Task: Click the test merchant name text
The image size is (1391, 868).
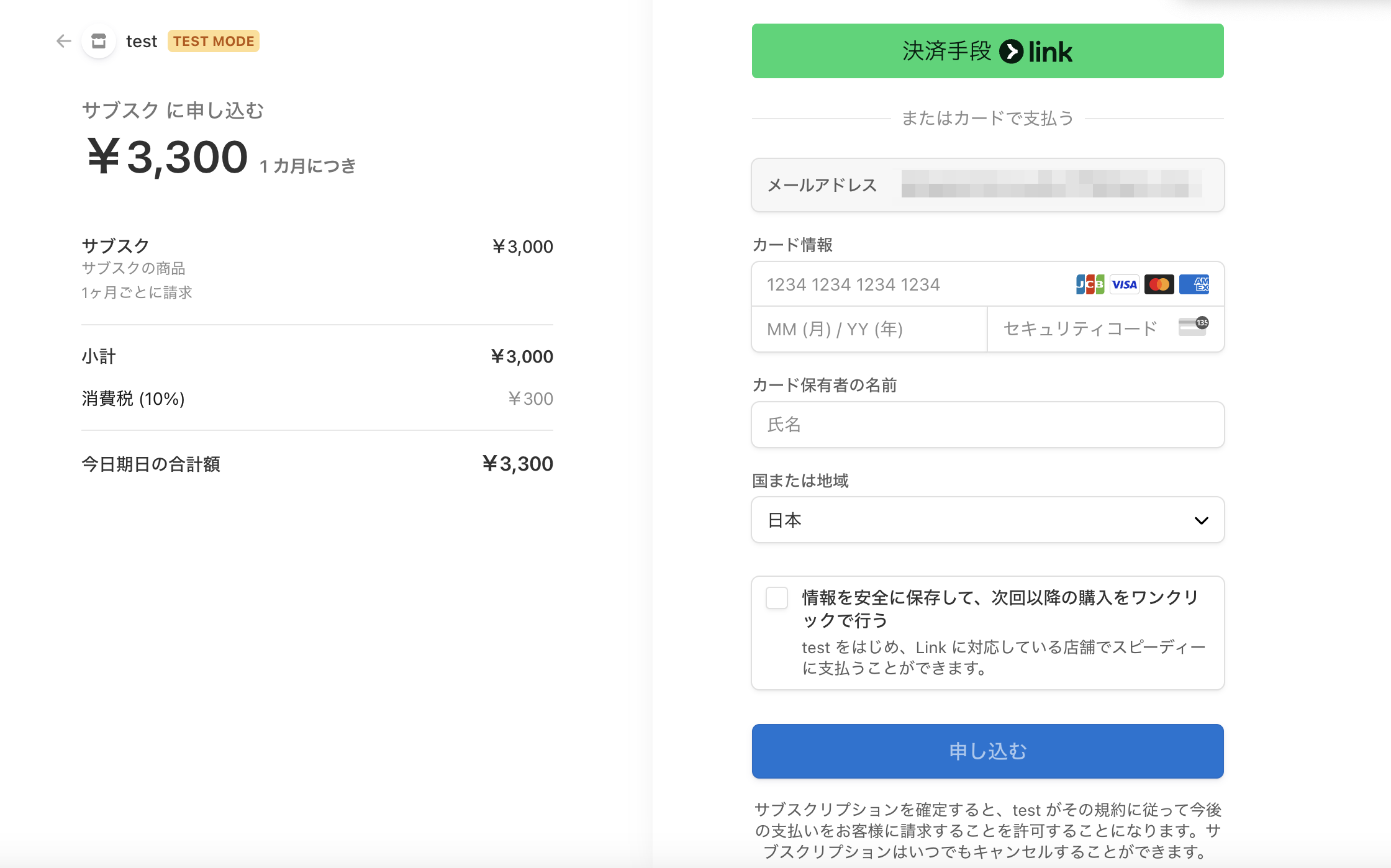Action: (142, 41)
